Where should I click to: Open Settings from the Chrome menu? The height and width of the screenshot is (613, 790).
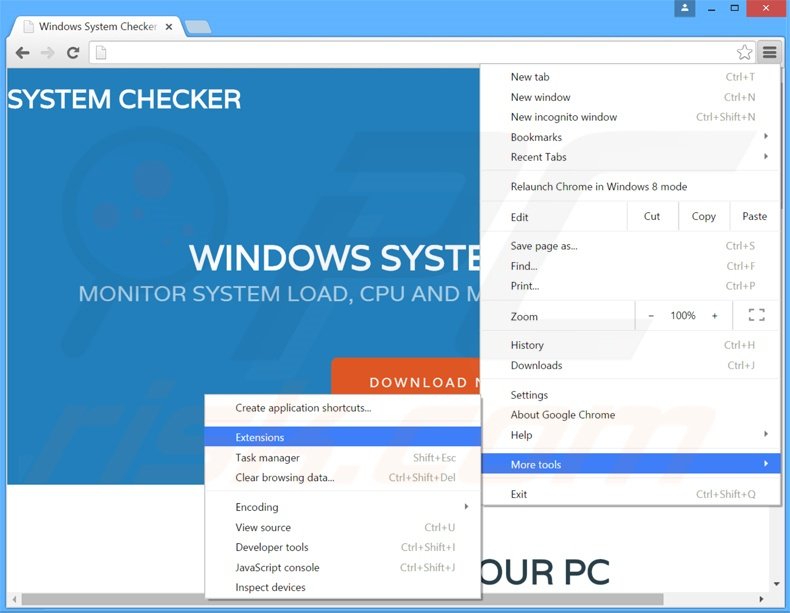[x=630, y=395]
